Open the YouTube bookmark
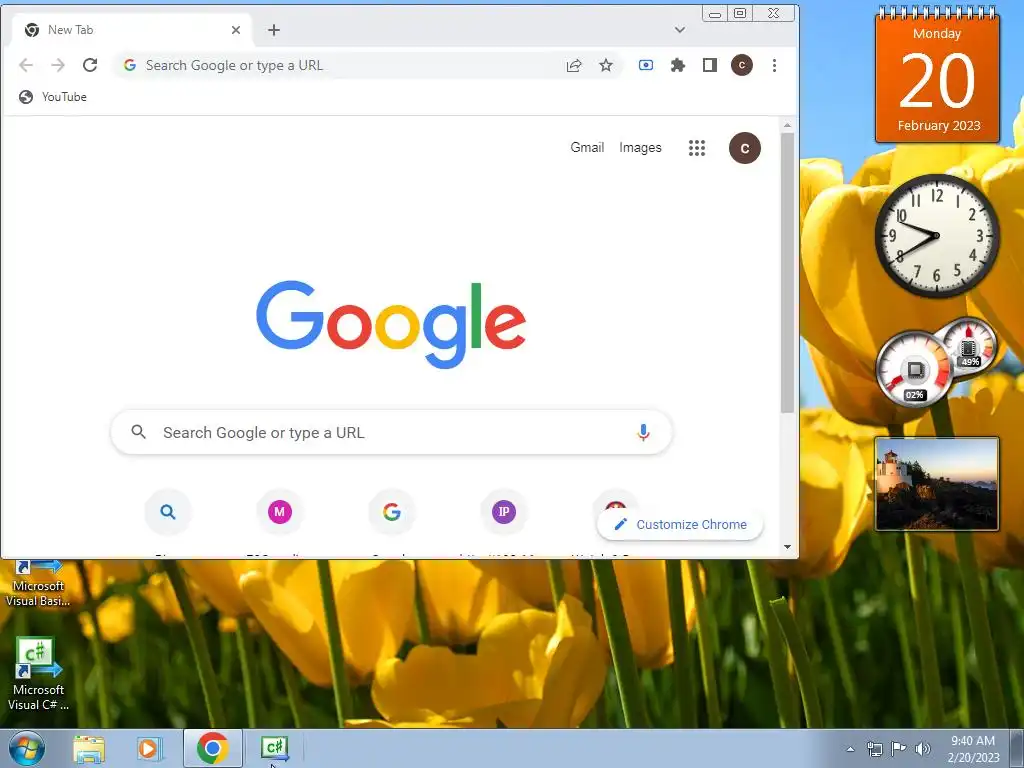 pyautogui.click(x=53, y=97)
